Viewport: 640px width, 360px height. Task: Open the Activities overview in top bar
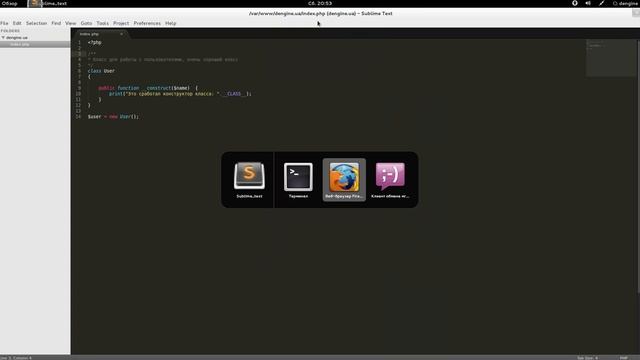point(9,3)
